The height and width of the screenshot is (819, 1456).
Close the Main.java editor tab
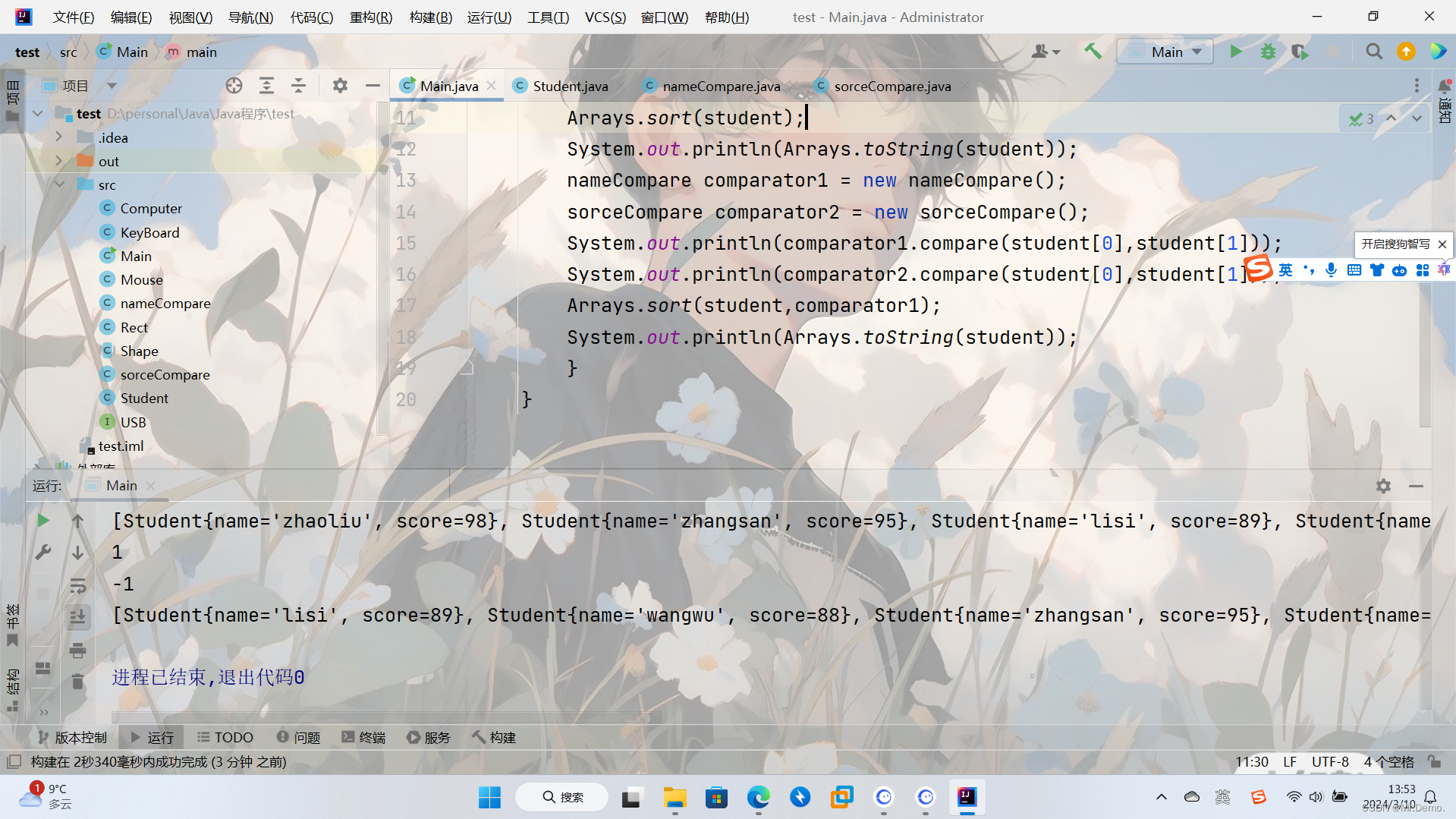[492, 86]
